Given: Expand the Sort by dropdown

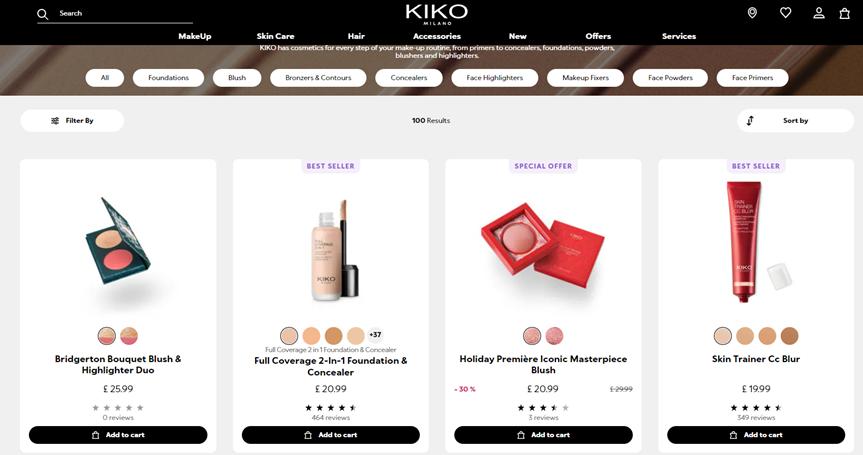Looking at the screenshot, I should (x=795, y=120).
